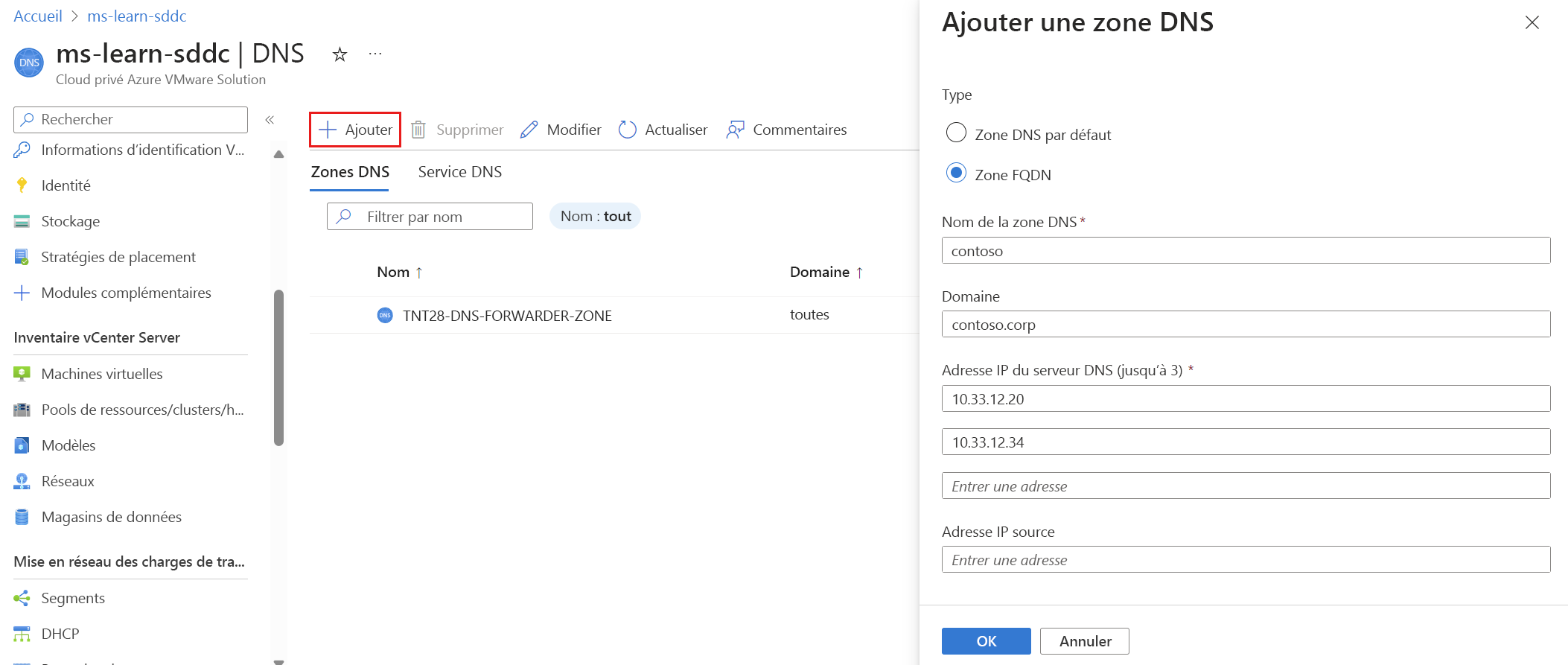Screen dimensions: 1568x665
Task: Click the sidebar scroll up arrow
Action: click(279, 154)
